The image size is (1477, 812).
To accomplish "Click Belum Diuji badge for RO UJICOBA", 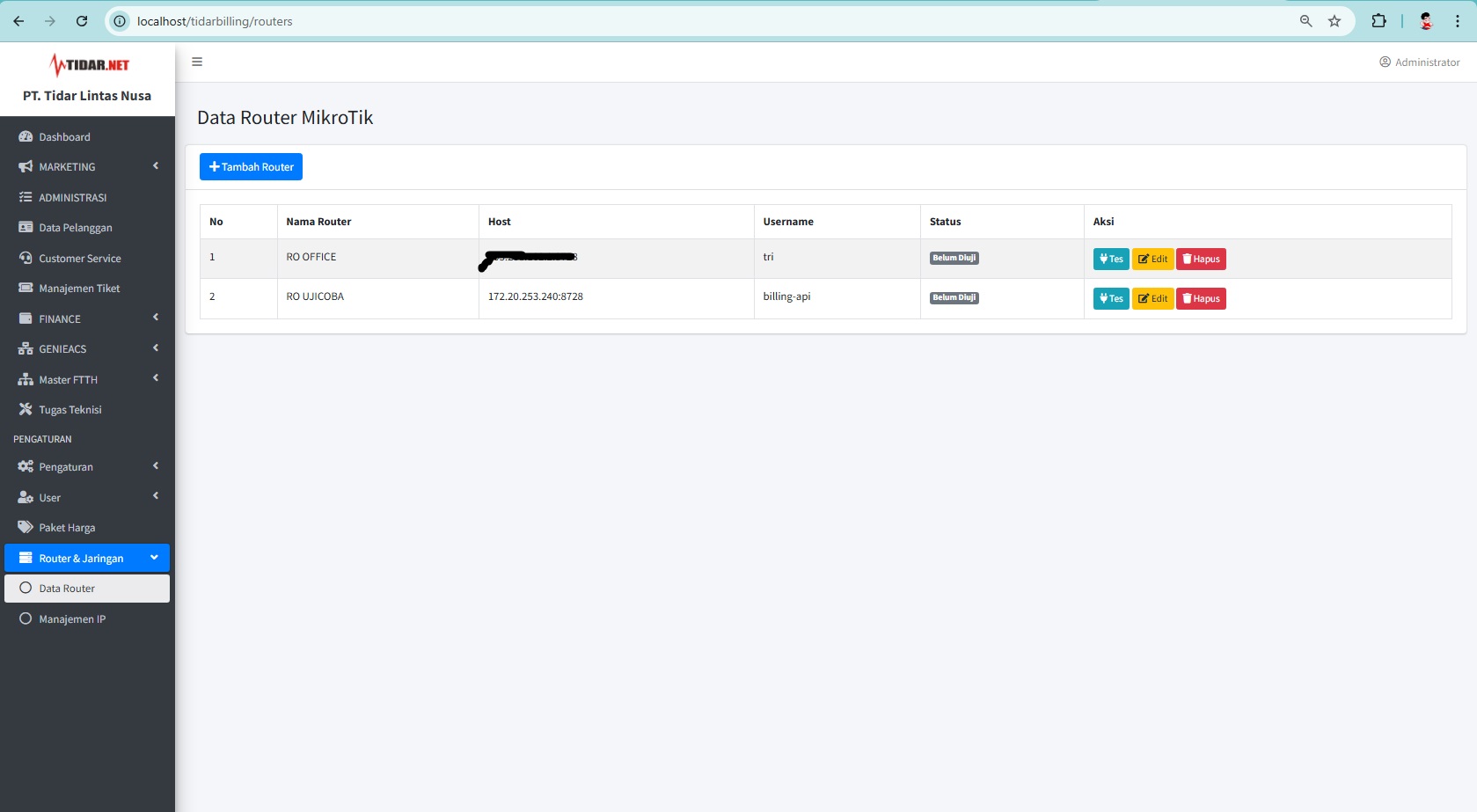I will (x=954, y=297).
